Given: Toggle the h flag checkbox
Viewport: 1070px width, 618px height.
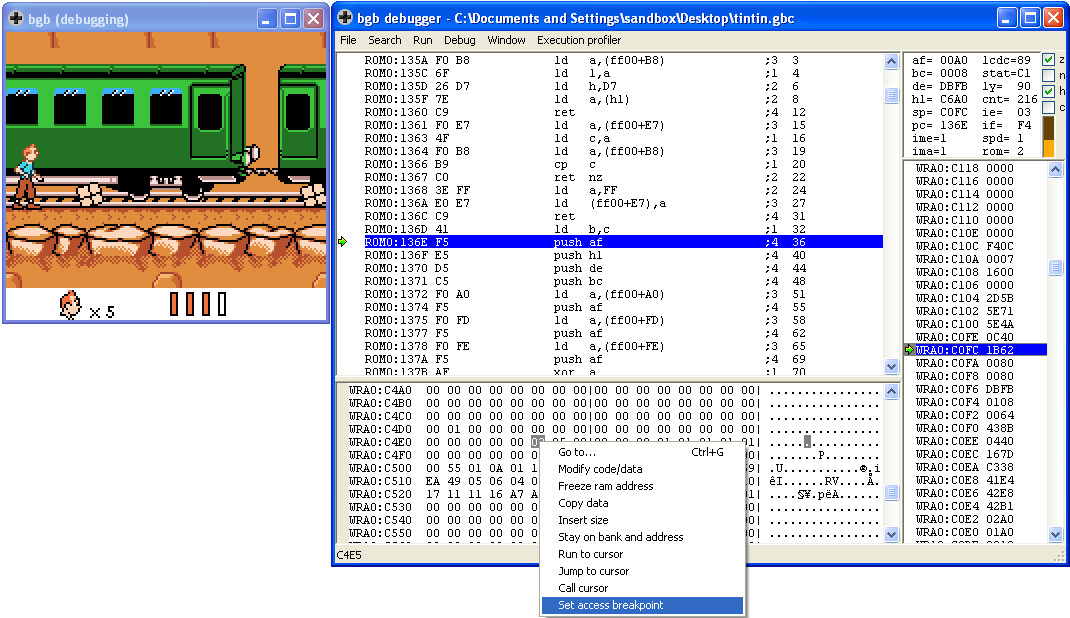Looking at the screenshot, I should click(1048, 91).
